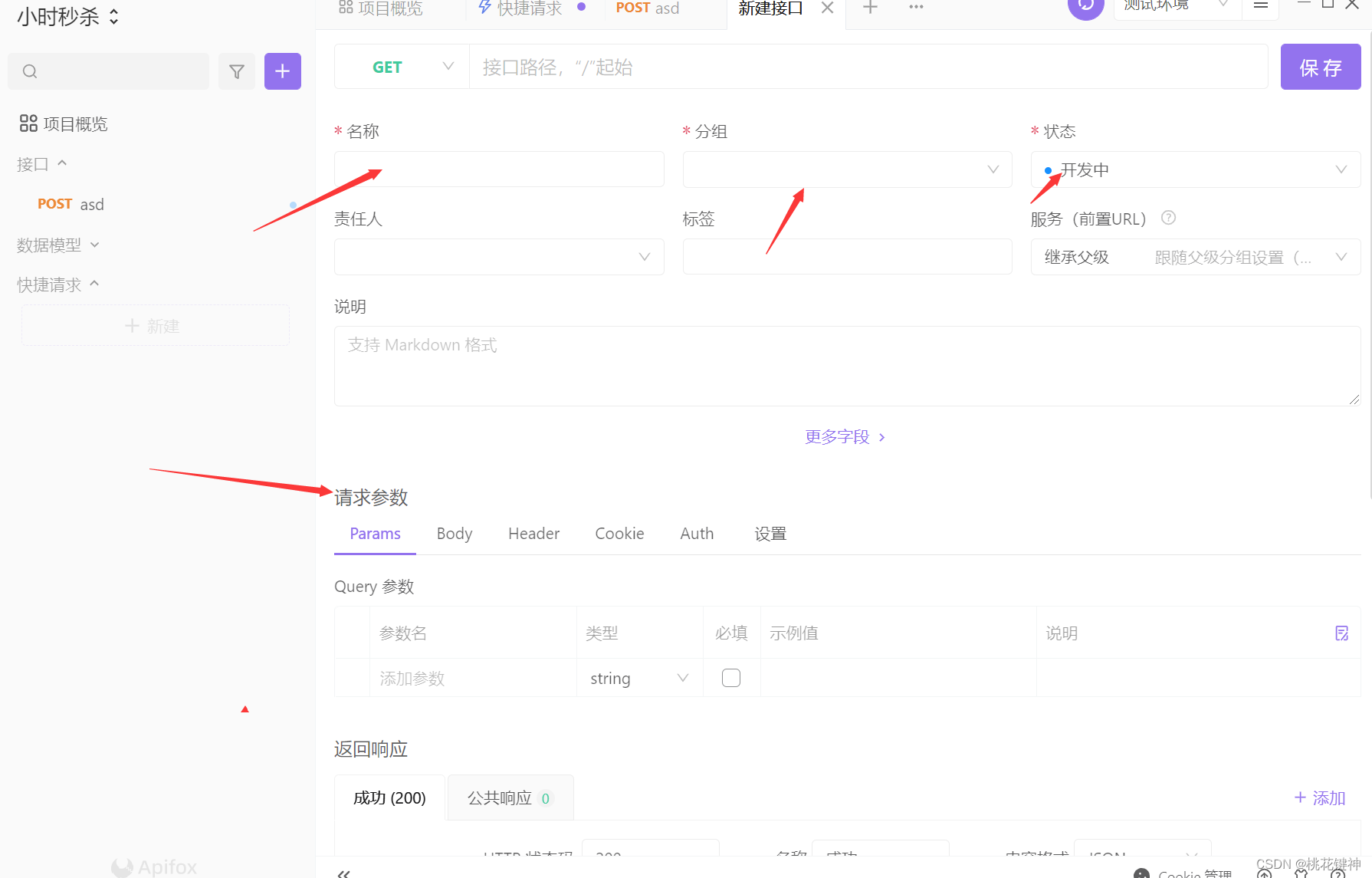Click help icon beside 服务 (前置URL)
Image resolution: width=1372 pixels, height=878 pixels.
pos(1168,218)
